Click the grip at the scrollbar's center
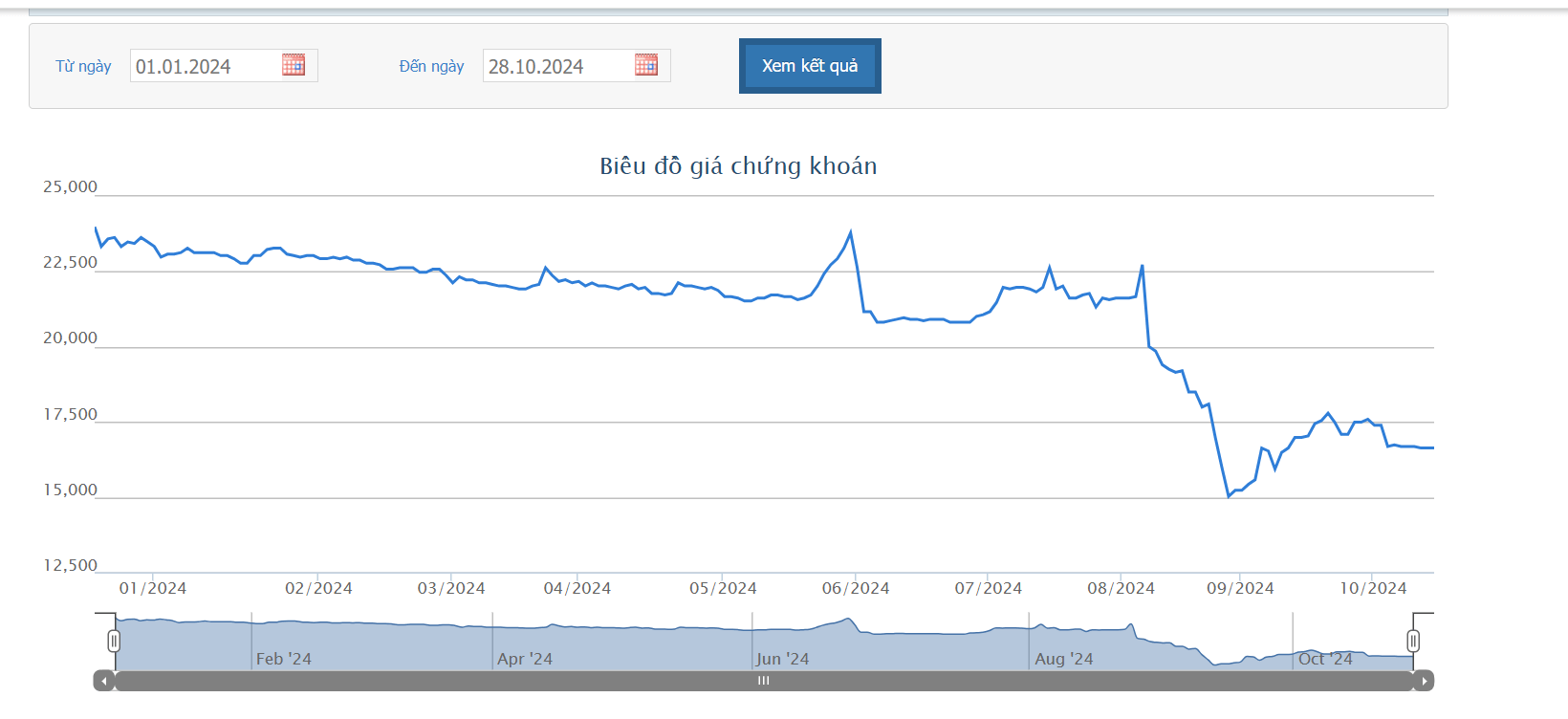The width and height of the screenshot is (1568, 719). 763,681
